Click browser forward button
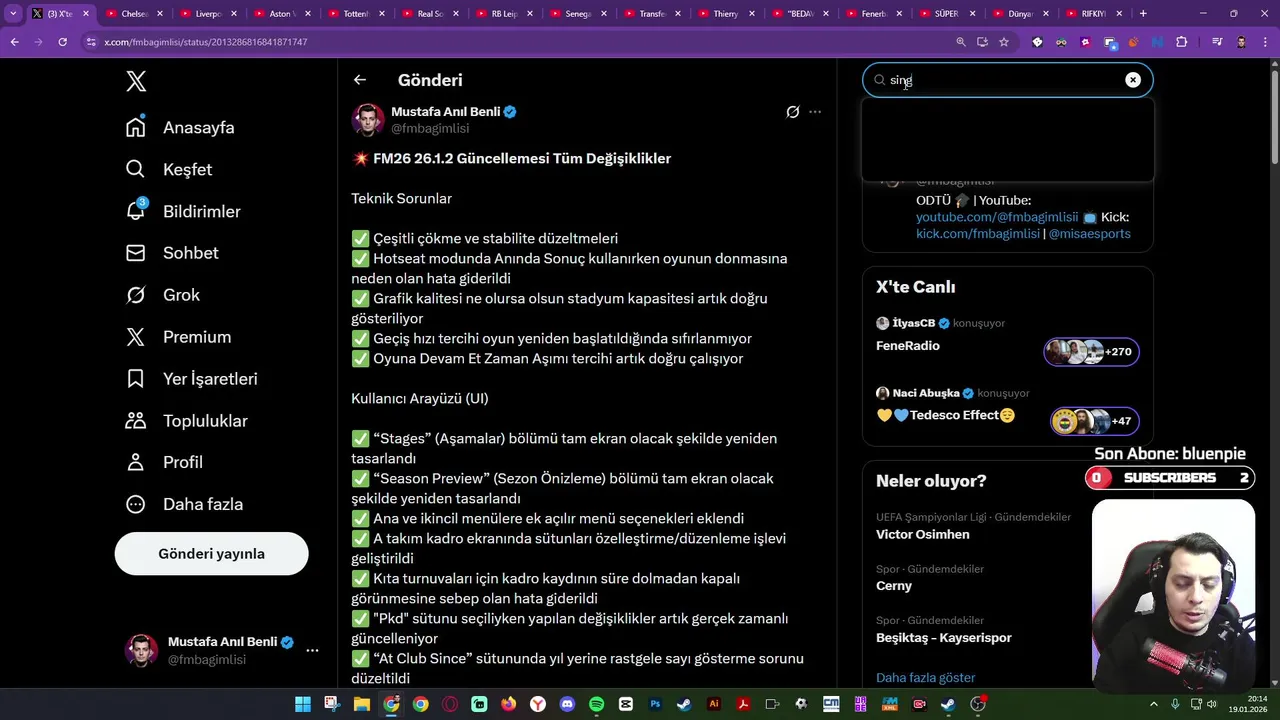 point(38,42)
